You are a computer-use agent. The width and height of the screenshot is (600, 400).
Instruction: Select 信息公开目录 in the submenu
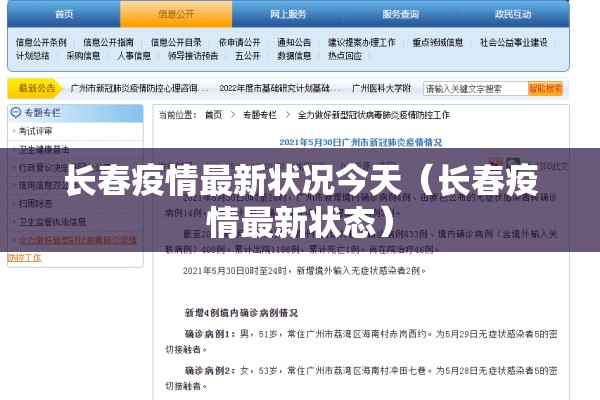click(x=176, y=42)
